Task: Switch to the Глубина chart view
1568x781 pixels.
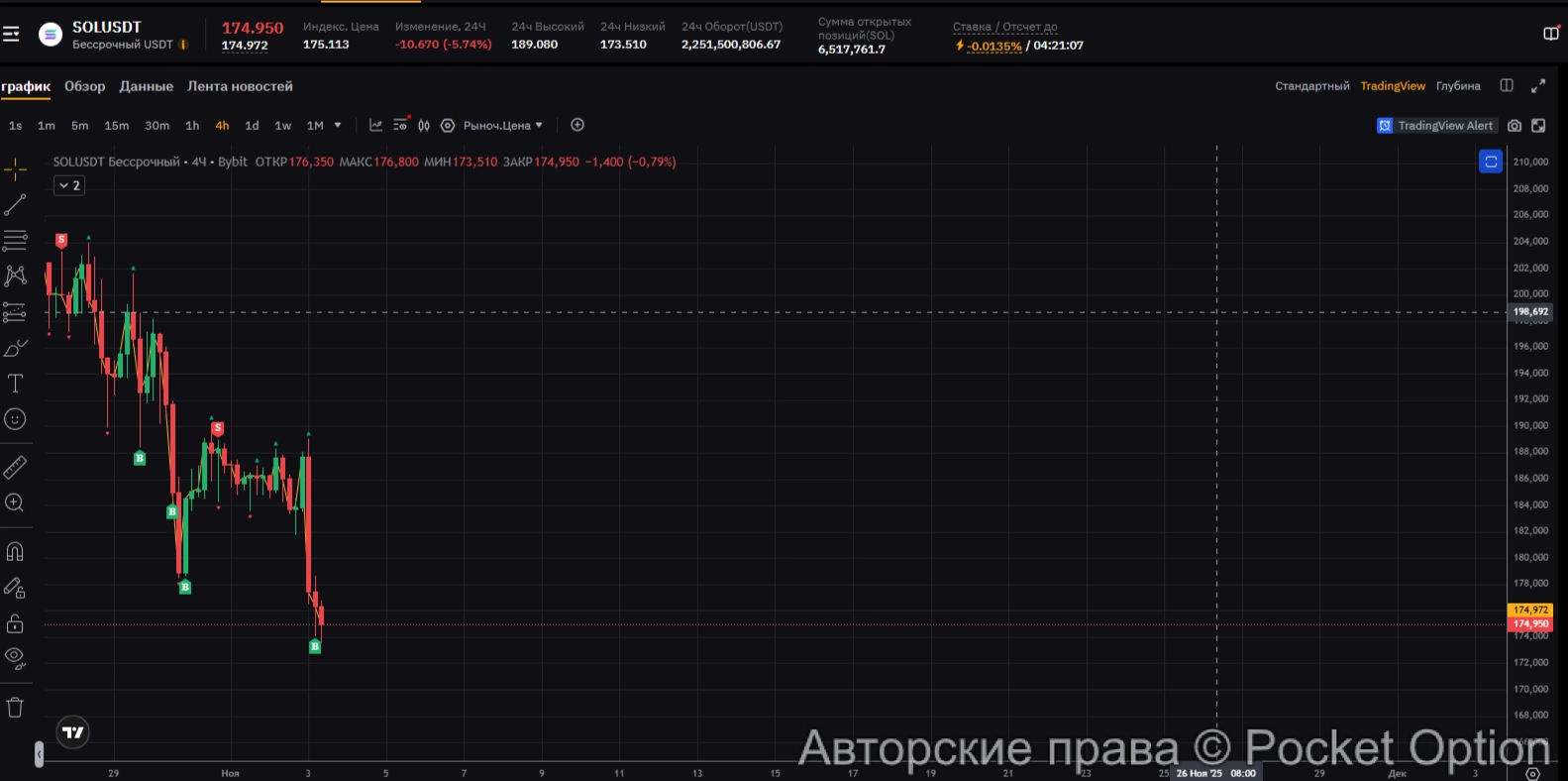Action: [1458, 86]
